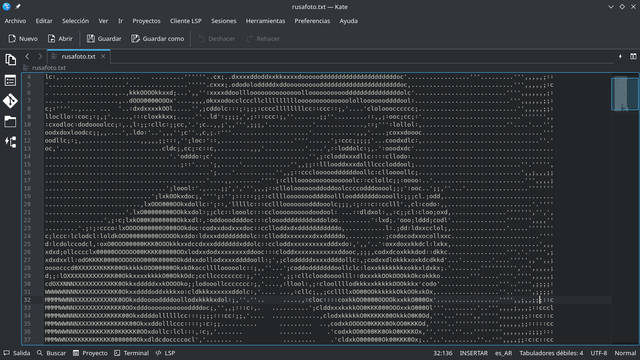Click the Kate application icon in title bar
Screen dimensions: 640x360
7,7
